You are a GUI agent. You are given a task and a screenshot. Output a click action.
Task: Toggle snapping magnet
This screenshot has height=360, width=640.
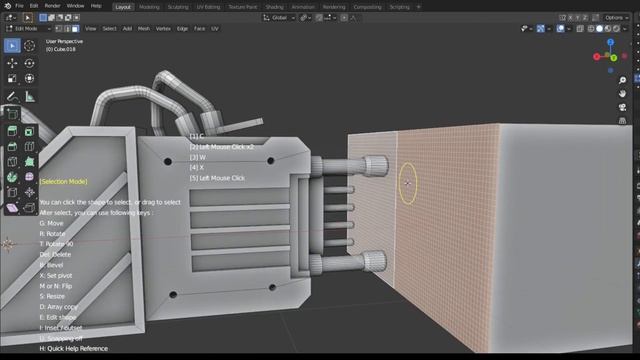pos(319,18)
